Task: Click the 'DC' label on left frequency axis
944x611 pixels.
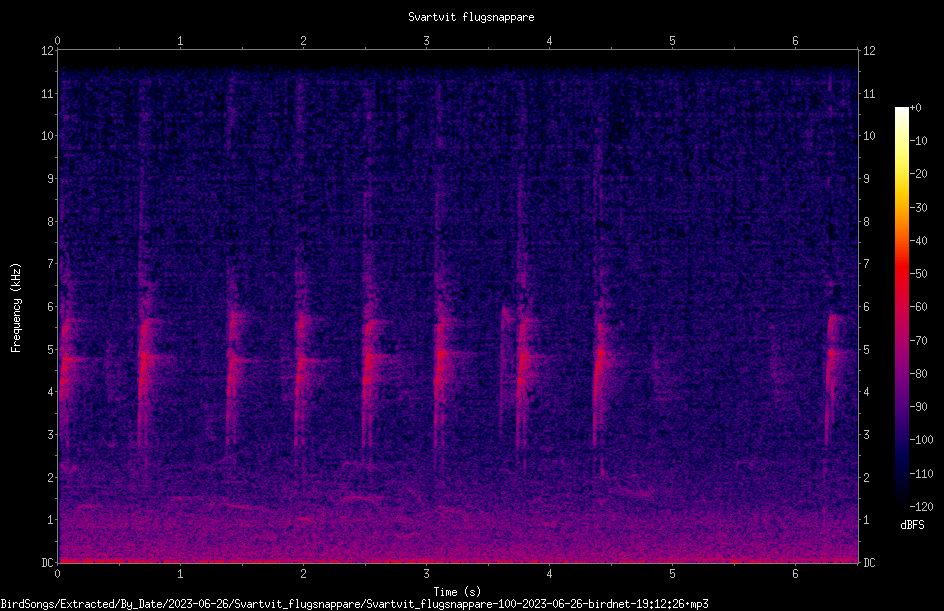Action: coord(47,563)
